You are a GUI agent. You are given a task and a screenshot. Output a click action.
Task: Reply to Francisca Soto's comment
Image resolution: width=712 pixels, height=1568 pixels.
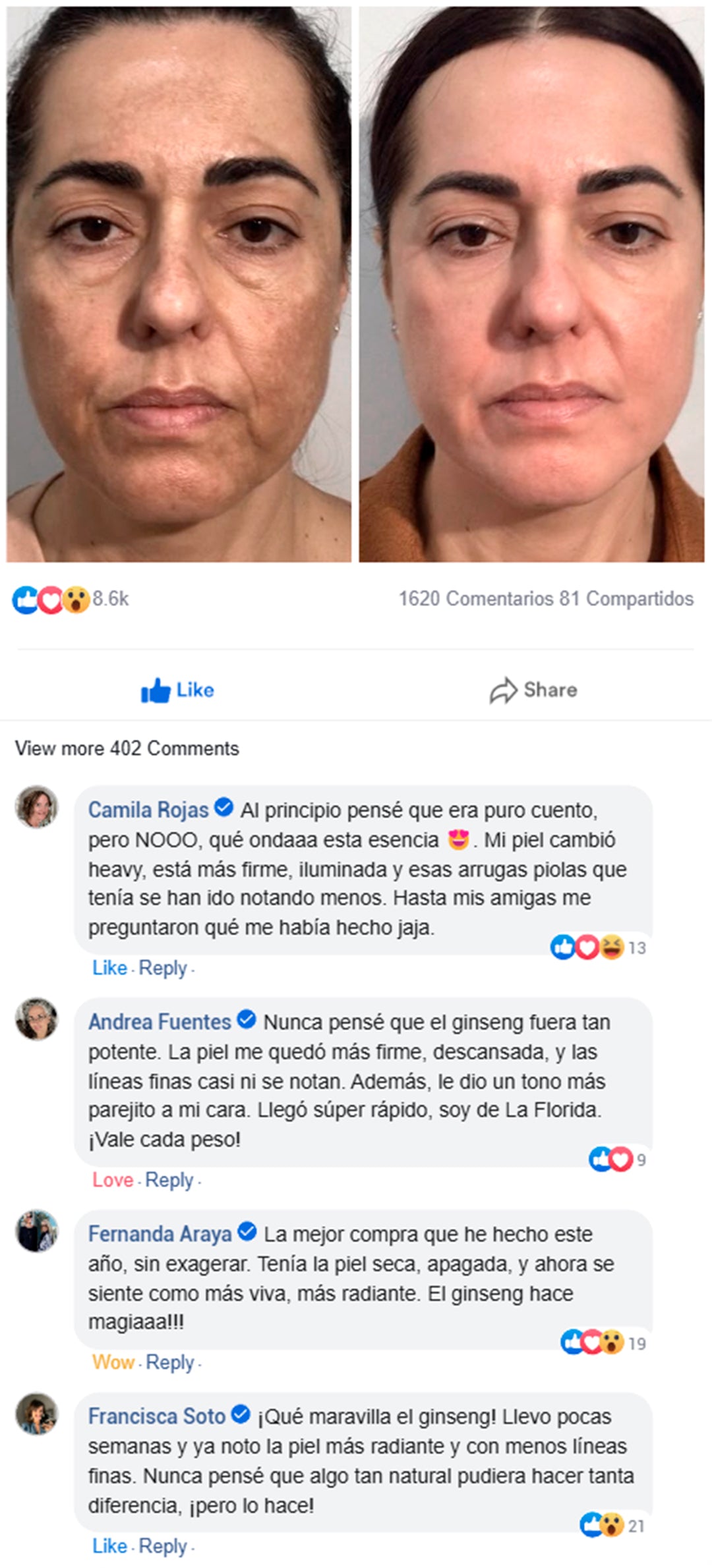tap(163, 1546)
